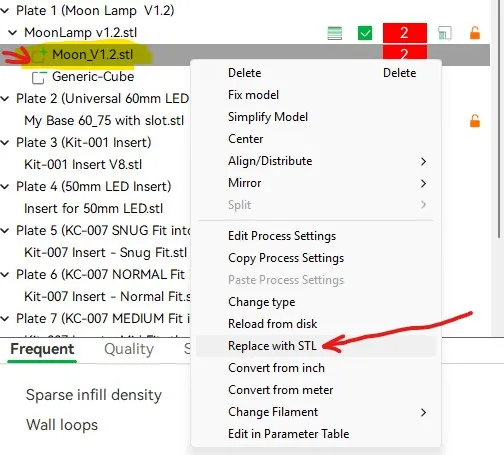Image resolution: width=504 pixels, height=455 pixels.
Task: Collapse the MoonLamp v1.2.stl object tree
Action: (x=13, y=33)
